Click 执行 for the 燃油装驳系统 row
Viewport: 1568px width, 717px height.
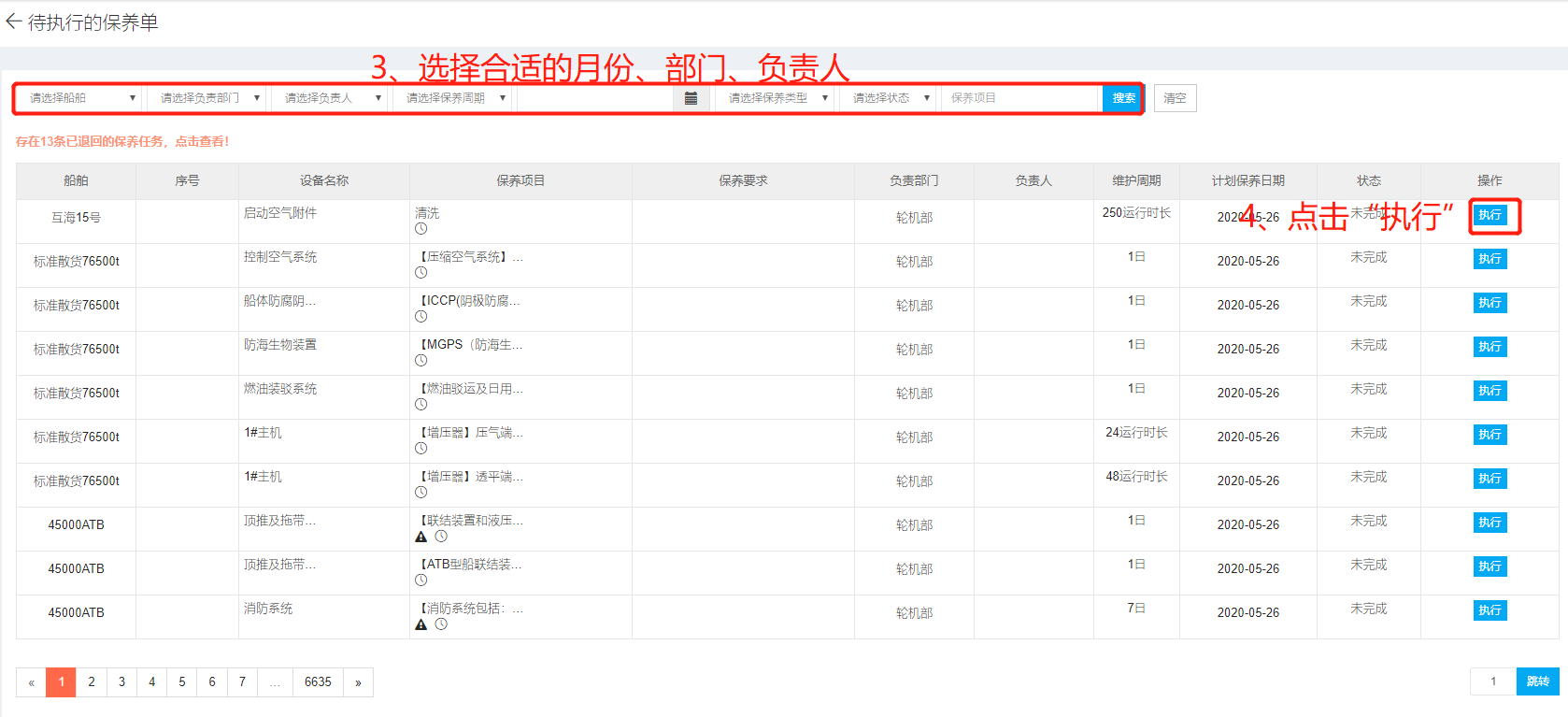[x=1490, y=391]
